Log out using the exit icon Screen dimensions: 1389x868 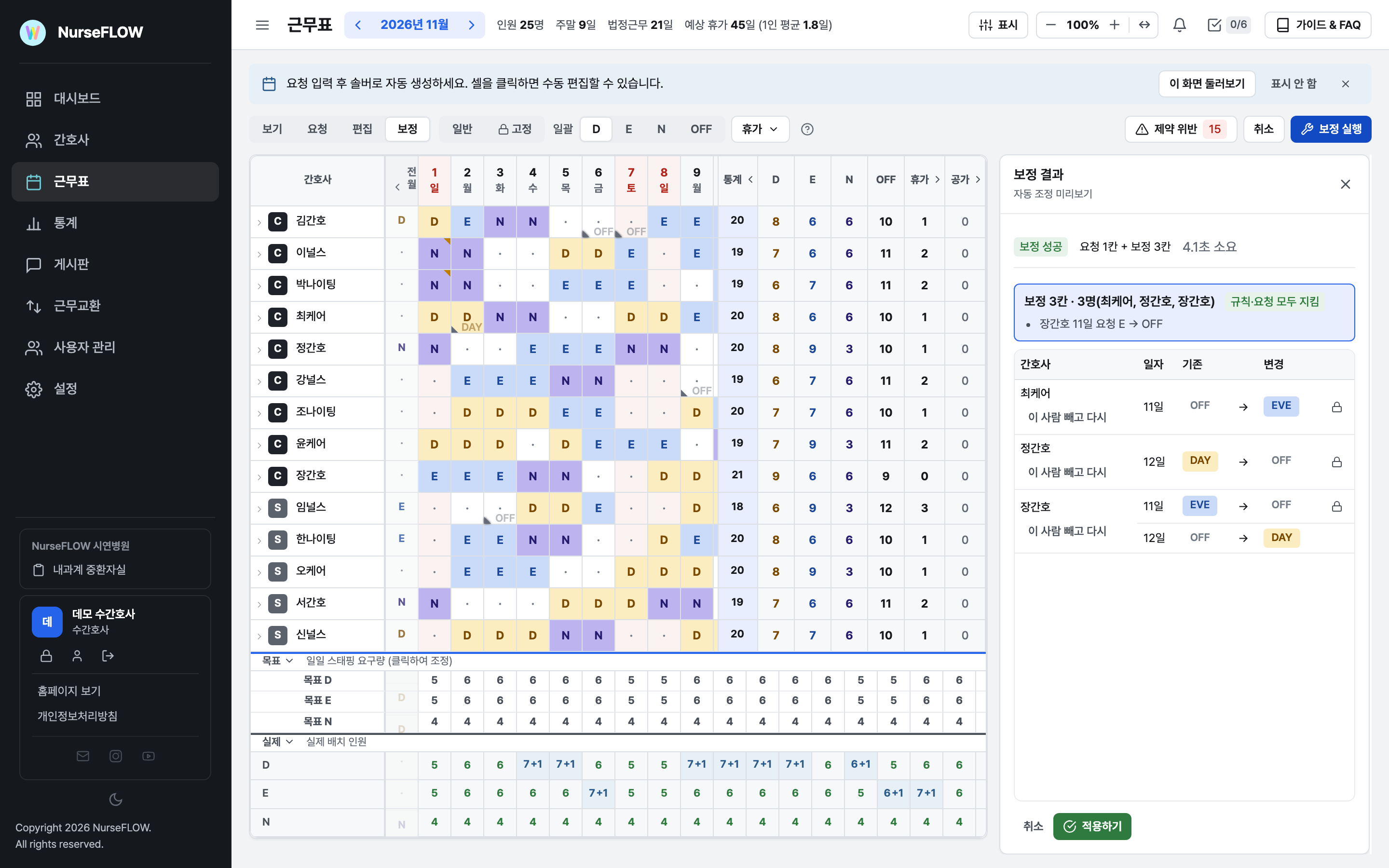(x=108, y=656)
